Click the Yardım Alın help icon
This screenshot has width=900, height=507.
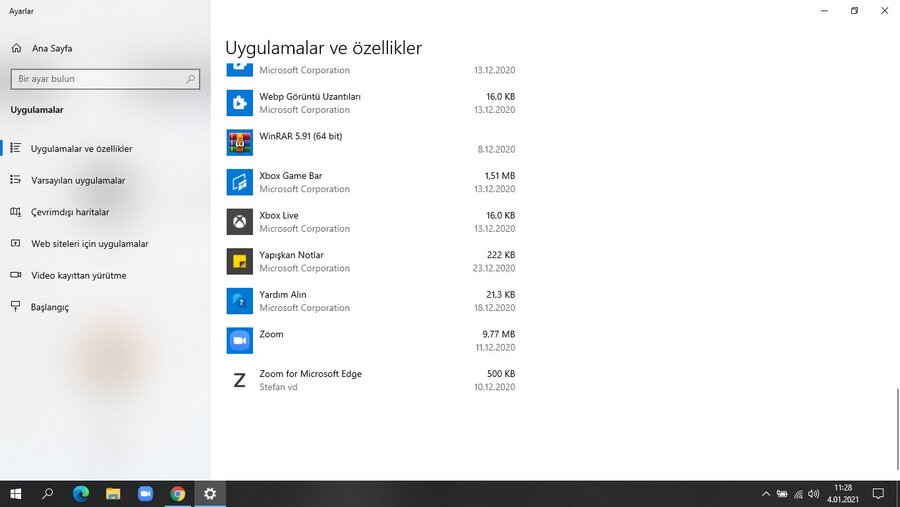(239, 301)
